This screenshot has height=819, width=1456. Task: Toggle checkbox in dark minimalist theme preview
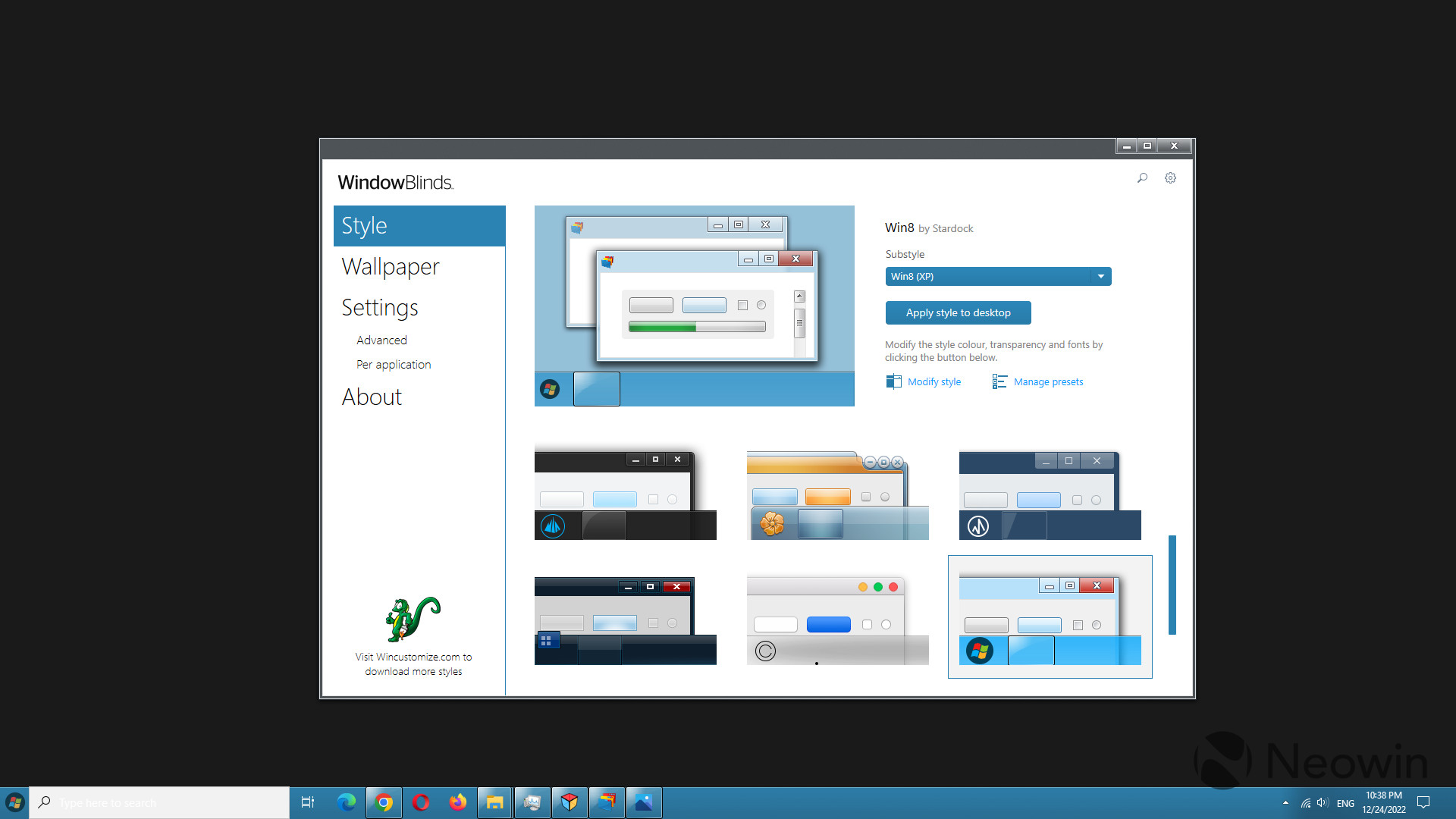(x=652, y=499)
